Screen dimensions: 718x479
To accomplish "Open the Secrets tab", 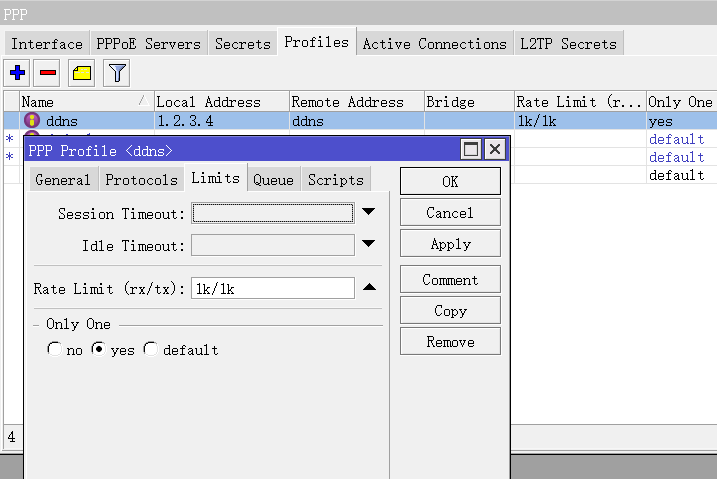I will (242, 44).
